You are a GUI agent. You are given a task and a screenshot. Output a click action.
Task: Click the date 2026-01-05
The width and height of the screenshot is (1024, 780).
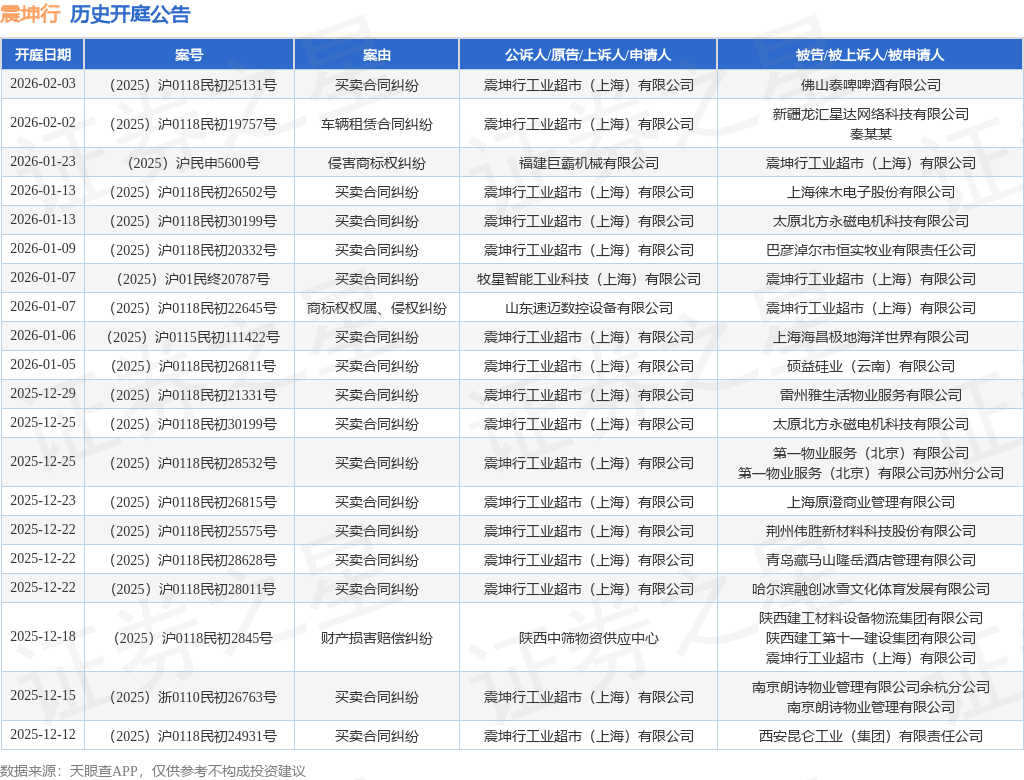click(42, 365)
